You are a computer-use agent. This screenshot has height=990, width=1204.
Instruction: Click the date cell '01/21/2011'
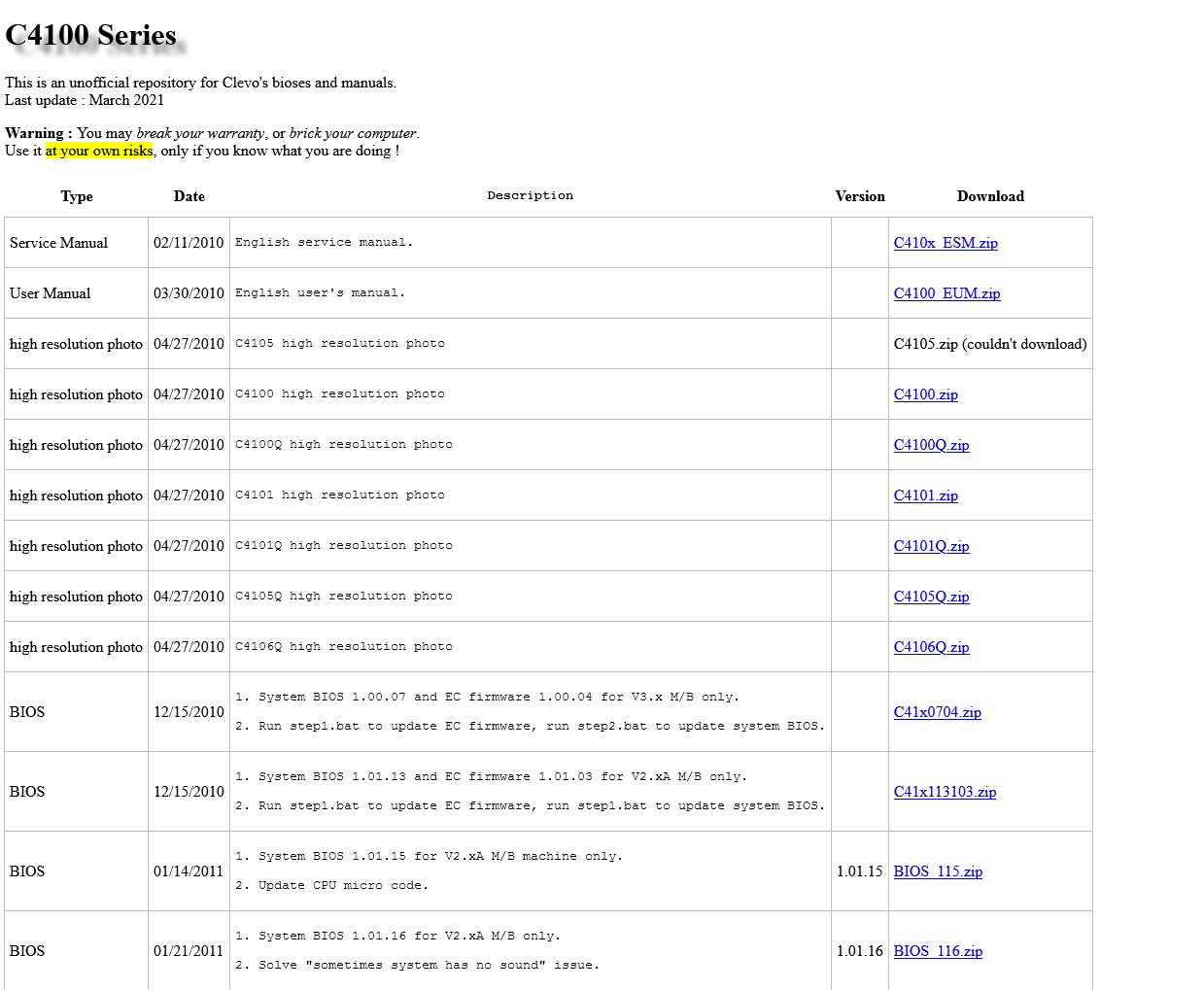coord(189,951)
